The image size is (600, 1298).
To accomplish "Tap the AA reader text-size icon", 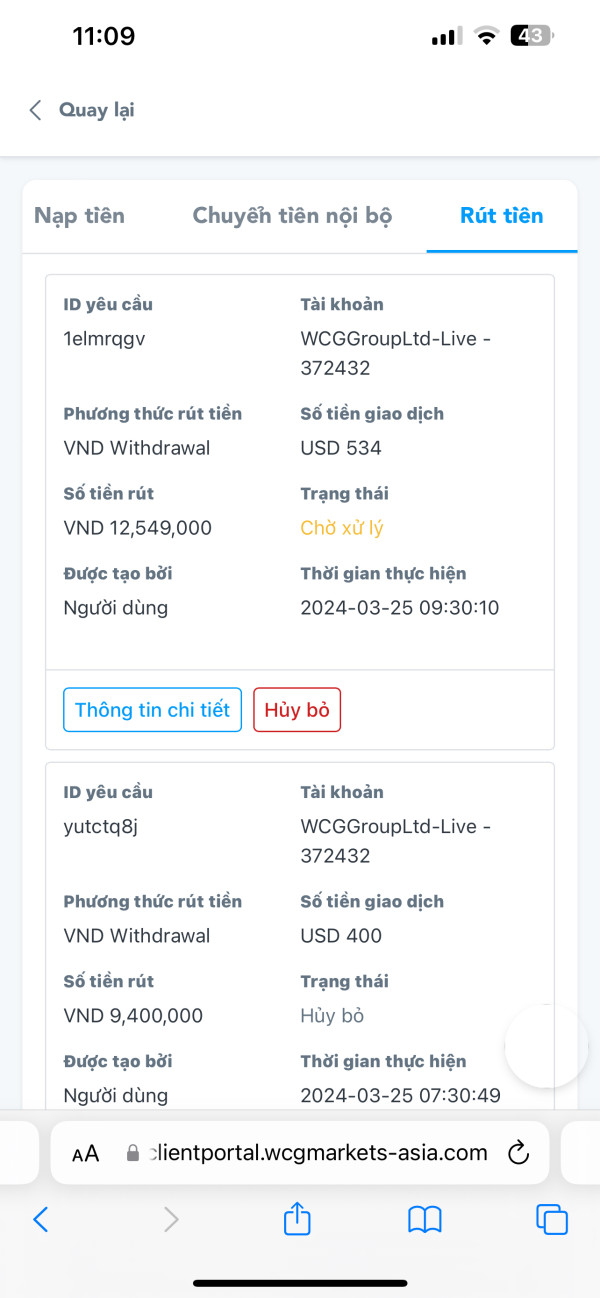I will tap(86, 1154).
